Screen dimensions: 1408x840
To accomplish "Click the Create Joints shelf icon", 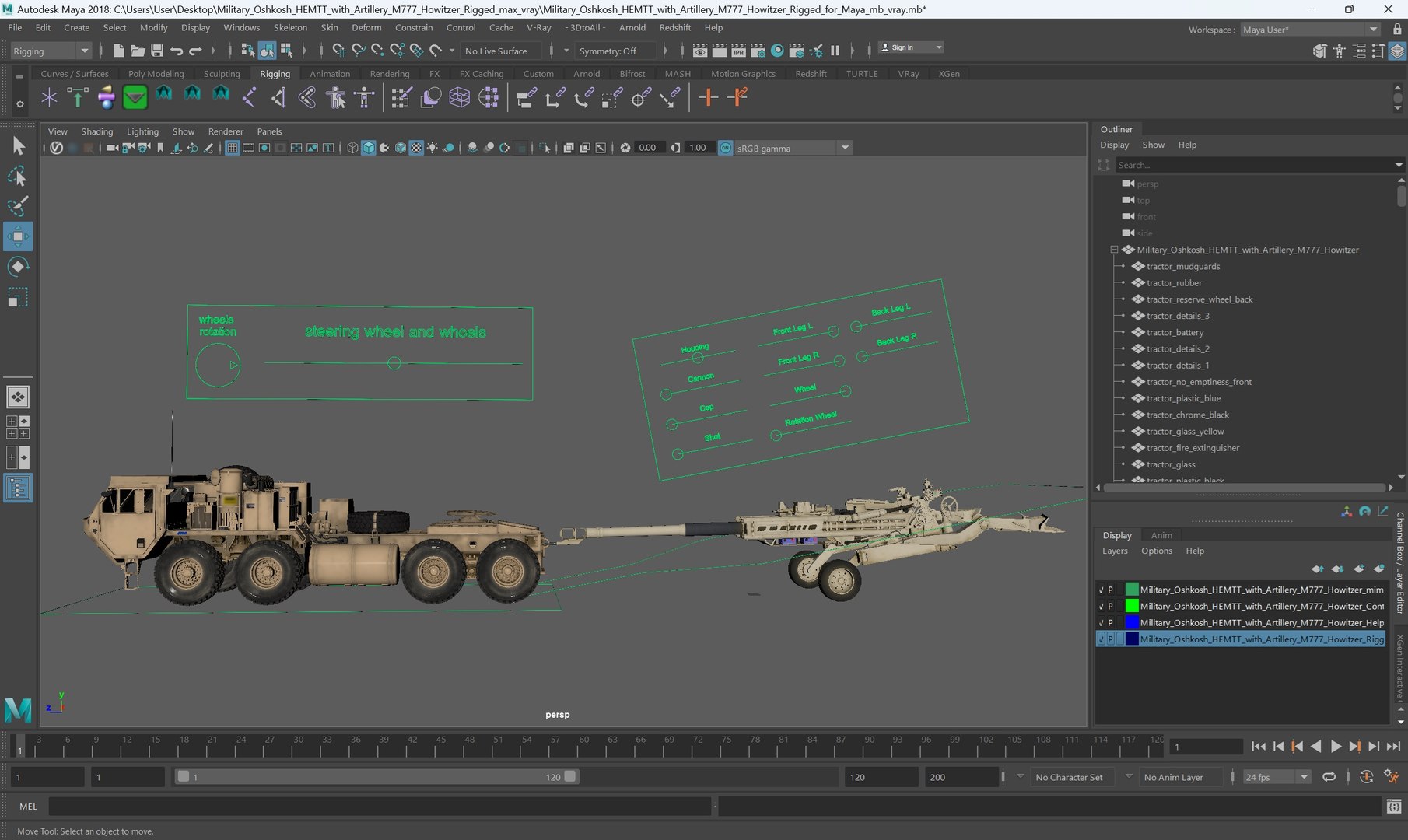I will coord(249,98).
